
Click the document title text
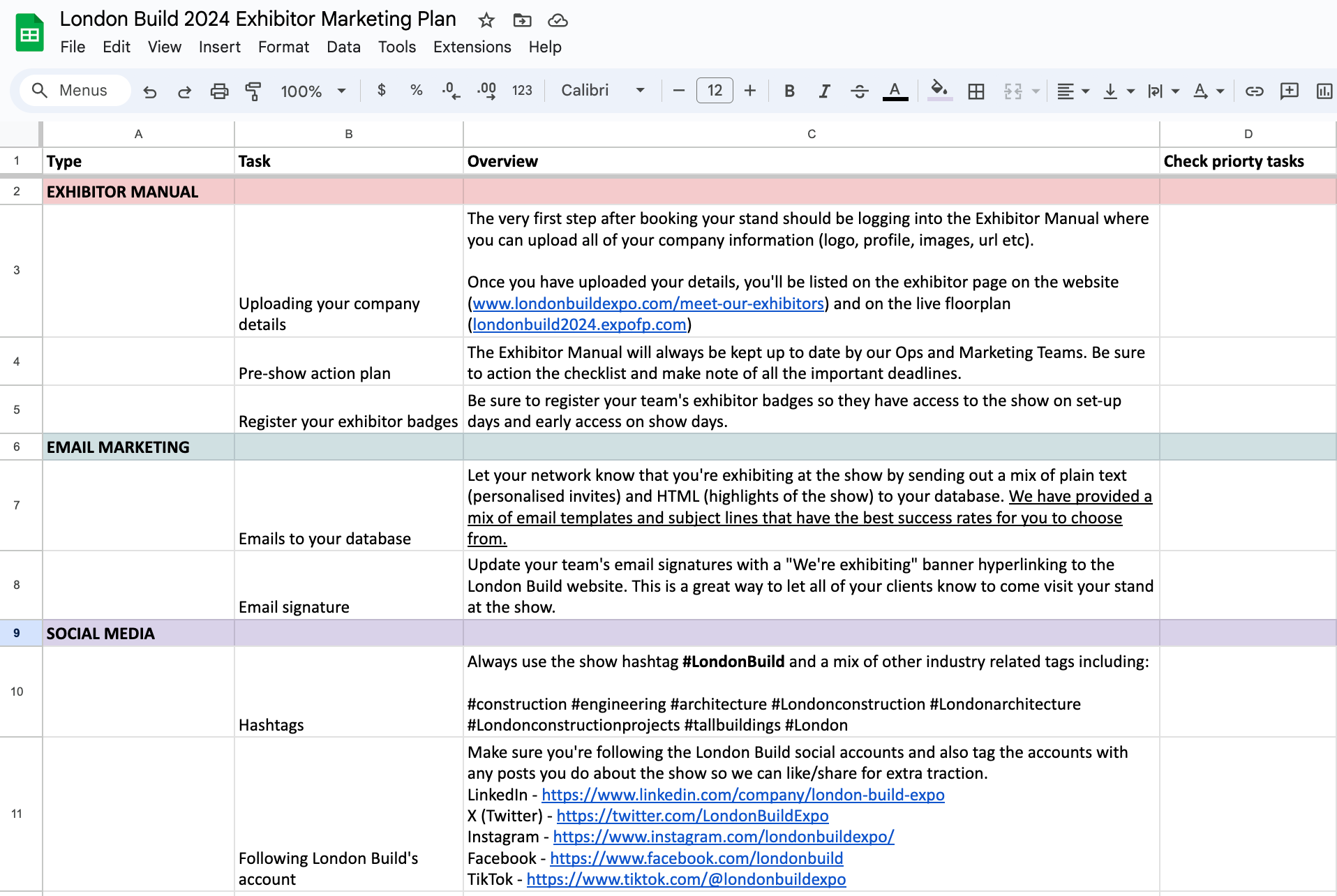click(x=258, y=19)
